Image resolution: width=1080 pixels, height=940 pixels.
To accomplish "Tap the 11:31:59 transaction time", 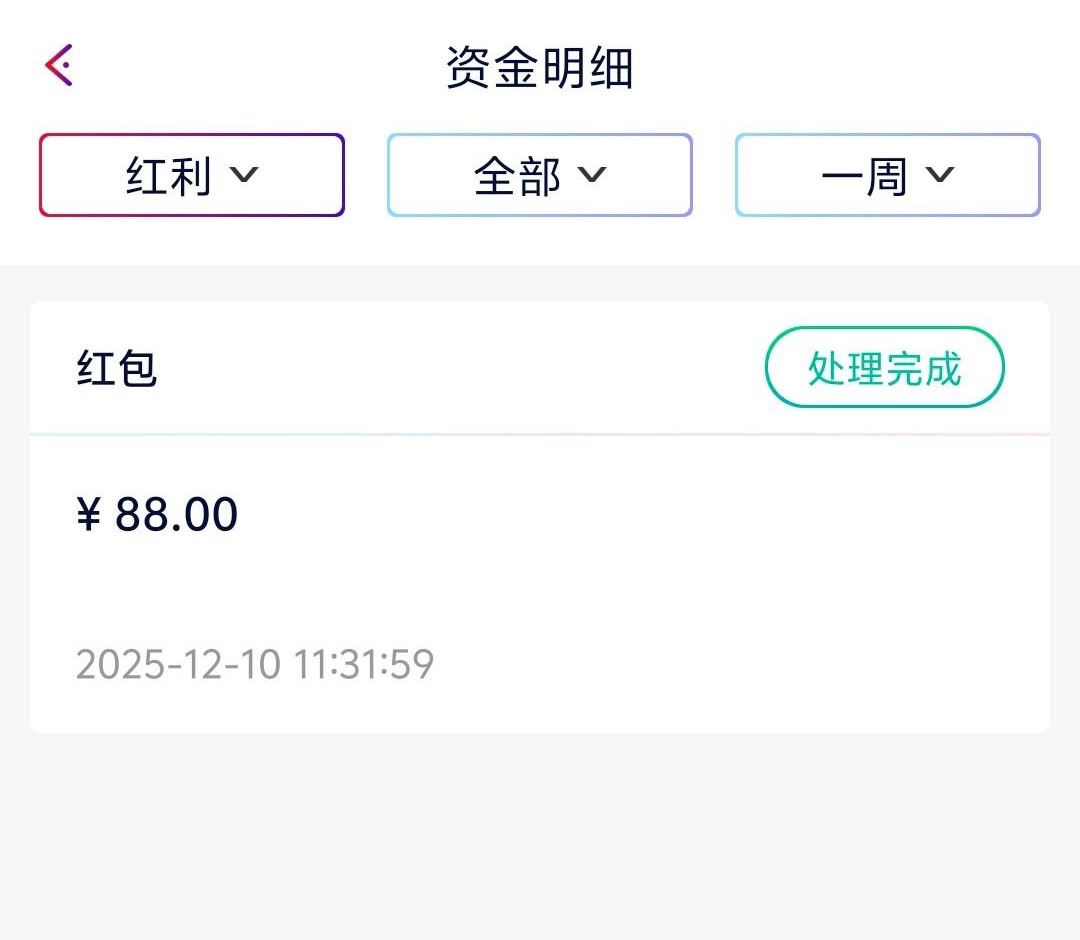I will click(364, 664).
